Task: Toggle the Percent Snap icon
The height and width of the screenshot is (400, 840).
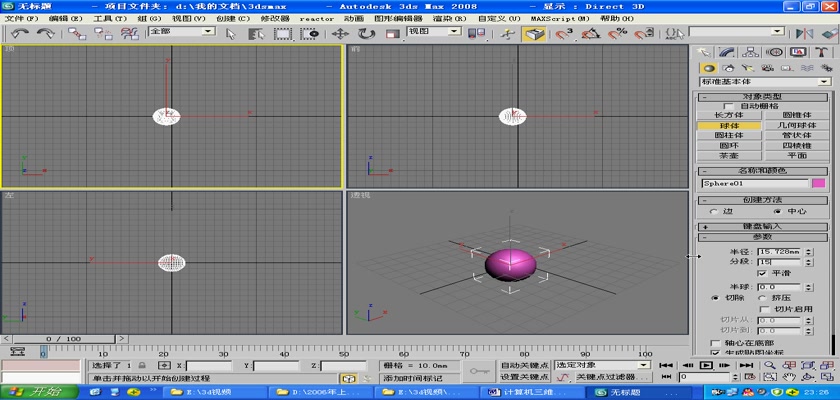Action: (617, 34)
